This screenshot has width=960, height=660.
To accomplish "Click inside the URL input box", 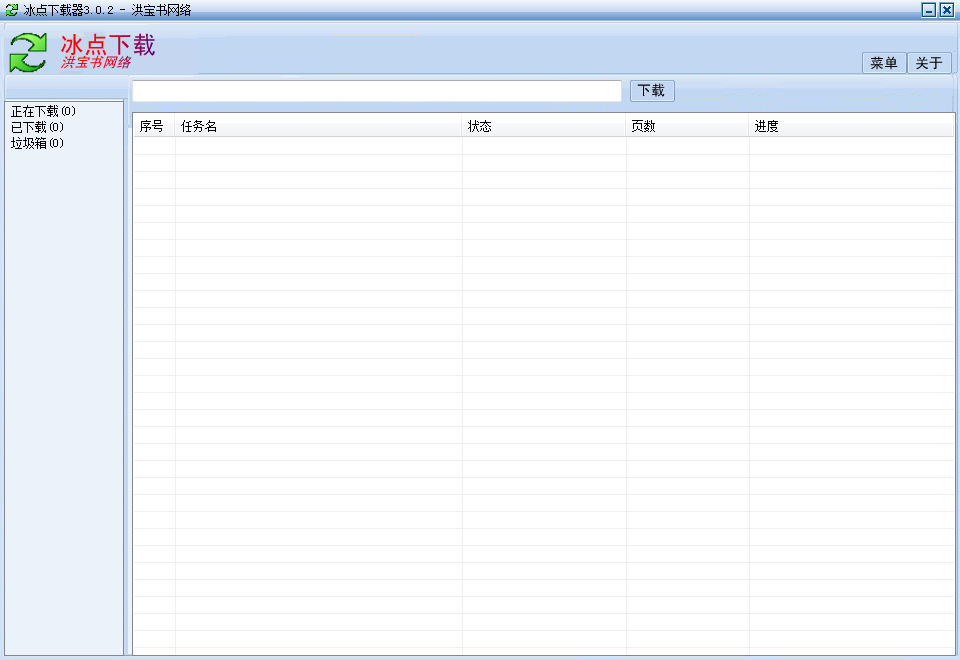I will coord(375,90).
